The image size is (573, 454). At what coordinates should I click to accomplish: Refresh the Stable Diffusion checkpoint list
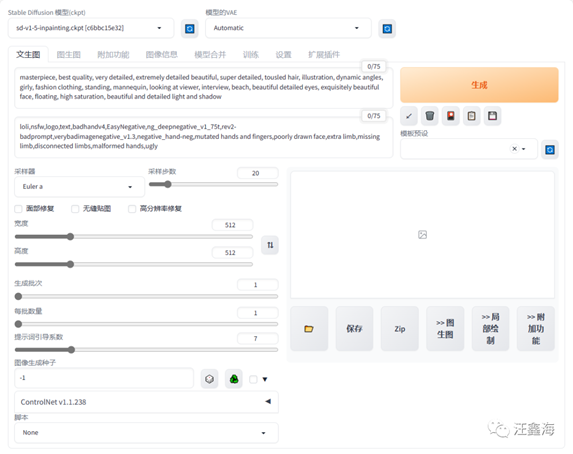(x=190, y=29)
